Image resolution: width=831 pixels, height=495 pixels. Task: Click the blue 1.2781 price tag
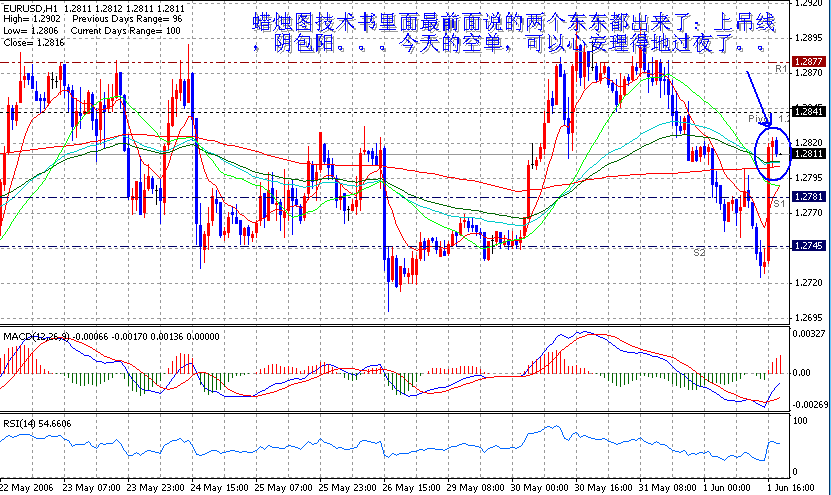[x=808, y=197]
